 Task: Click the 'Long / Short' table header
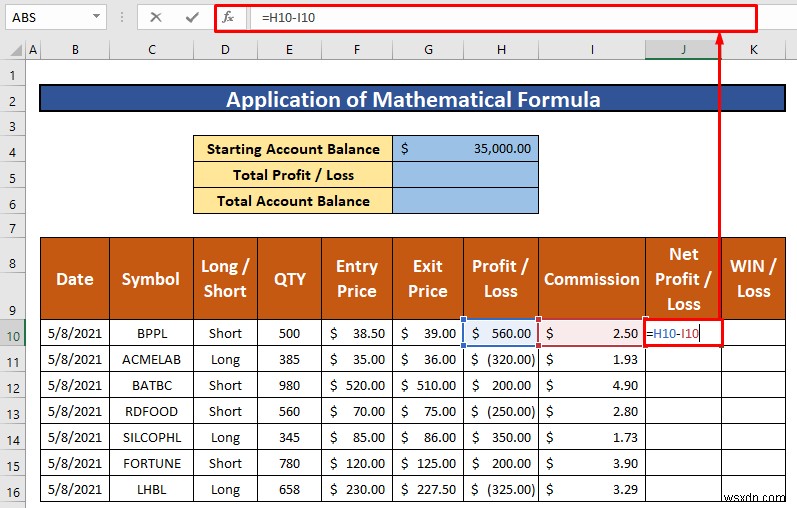point(225,279)
